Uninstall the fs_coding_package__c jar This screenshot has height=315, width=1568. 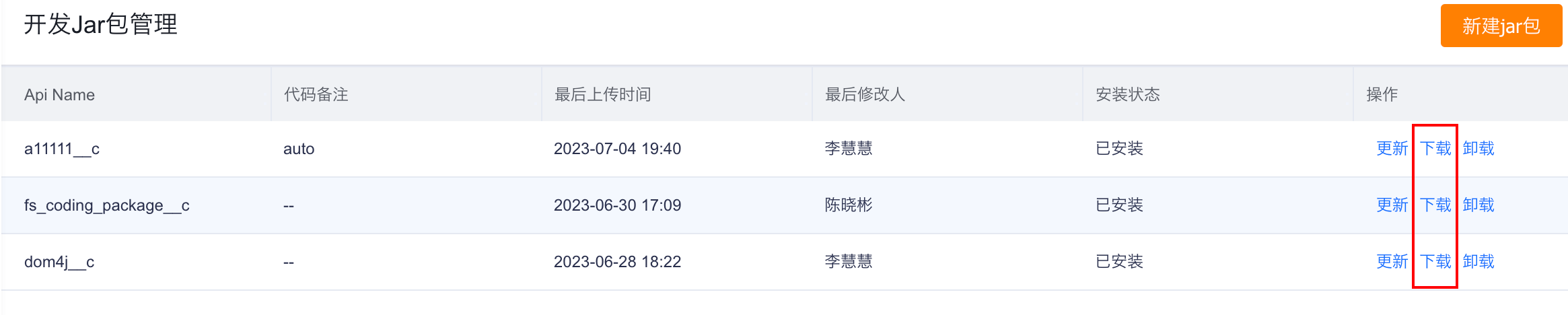pyautogui.click(x=1478, y=205)
